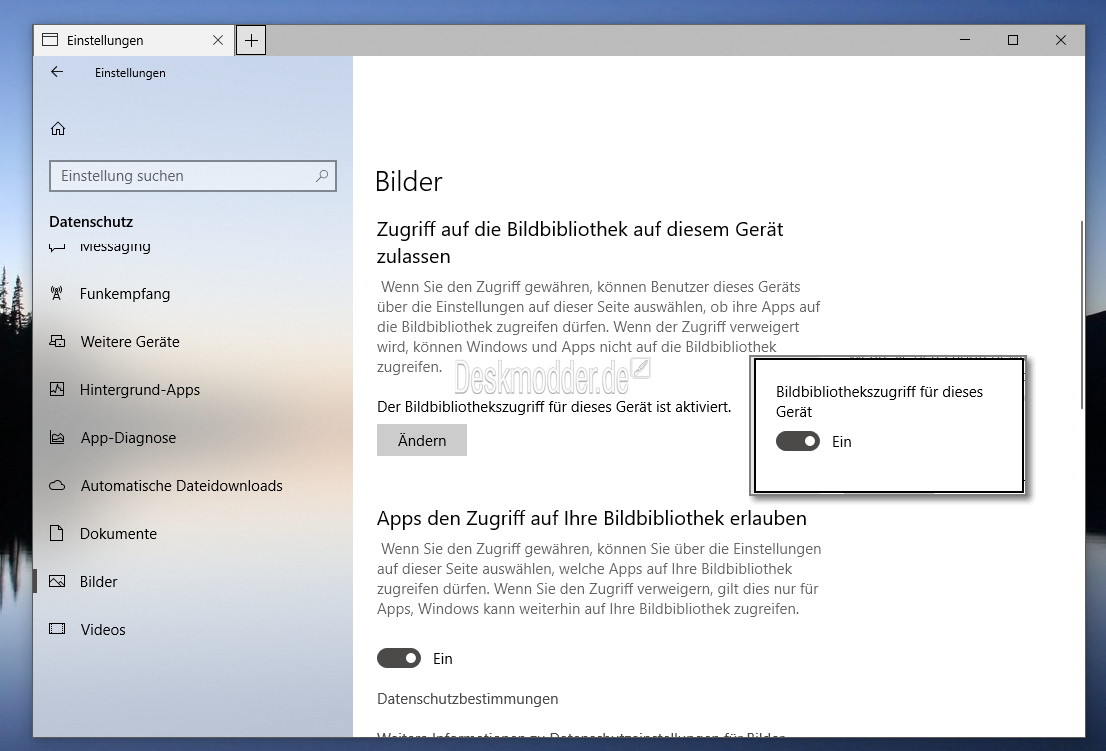Open Weitere Geräte settings
The width and height of the screenshot is (1106, 751).
click(x=193, y=341)
